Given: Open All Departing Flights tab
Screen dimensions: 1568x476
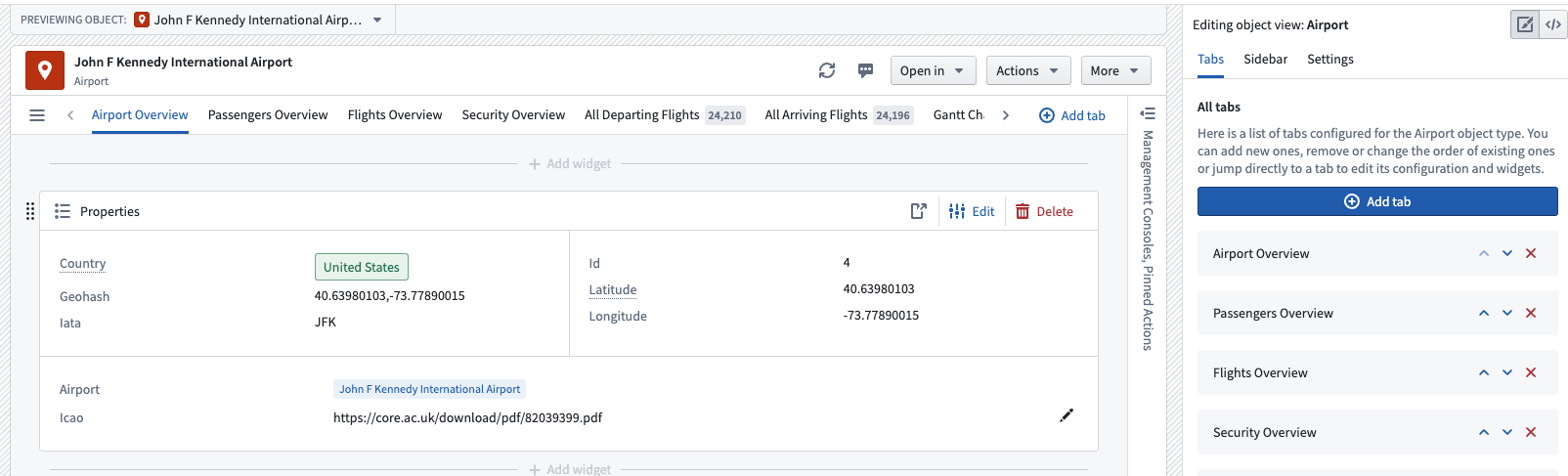Looking at the screenshot, I should (665, 114).
